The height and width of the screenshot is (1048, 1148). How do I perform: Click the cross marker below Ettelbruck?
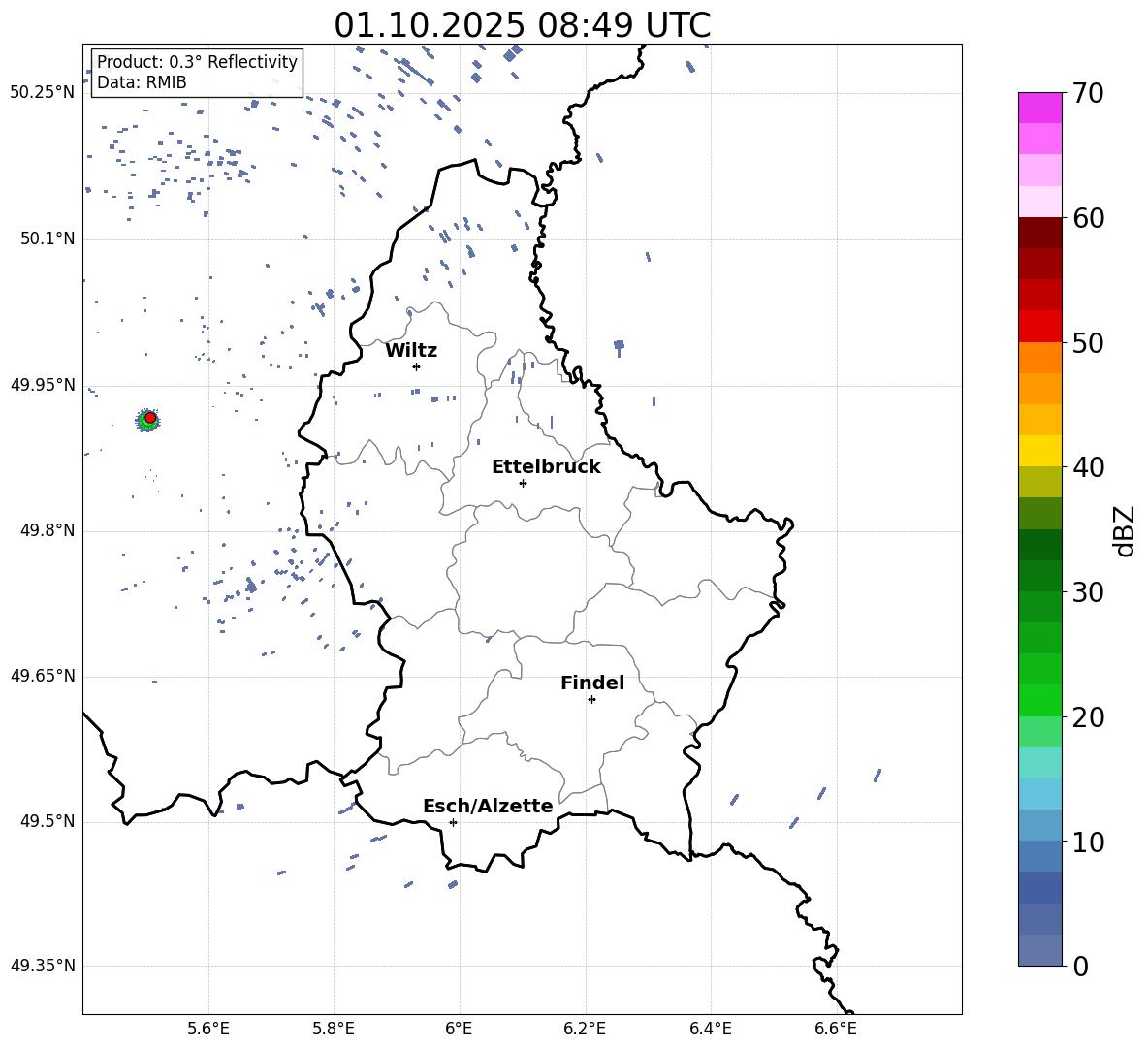pyautogui.click(x=523, y=483)
